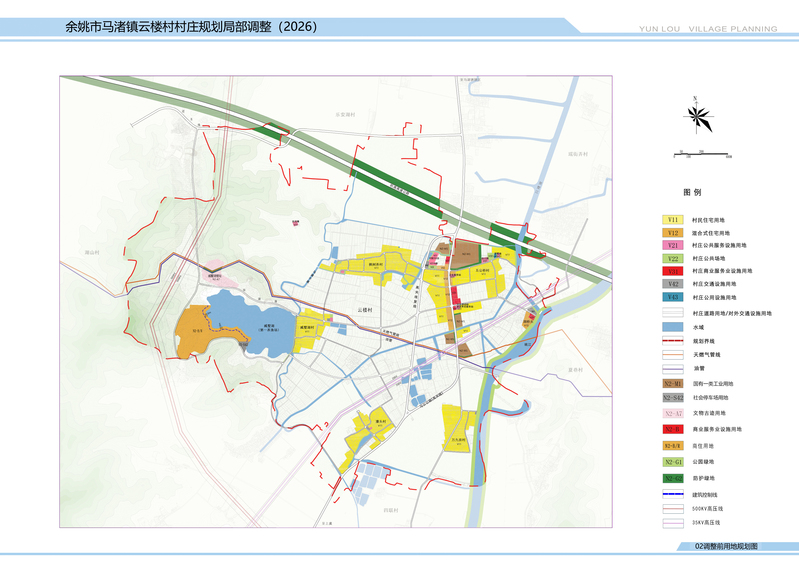The height and width of the screenshot is (565, 799).
Task: Click the 村庄商业服务业设施用地 legend label
Action: 722,271
